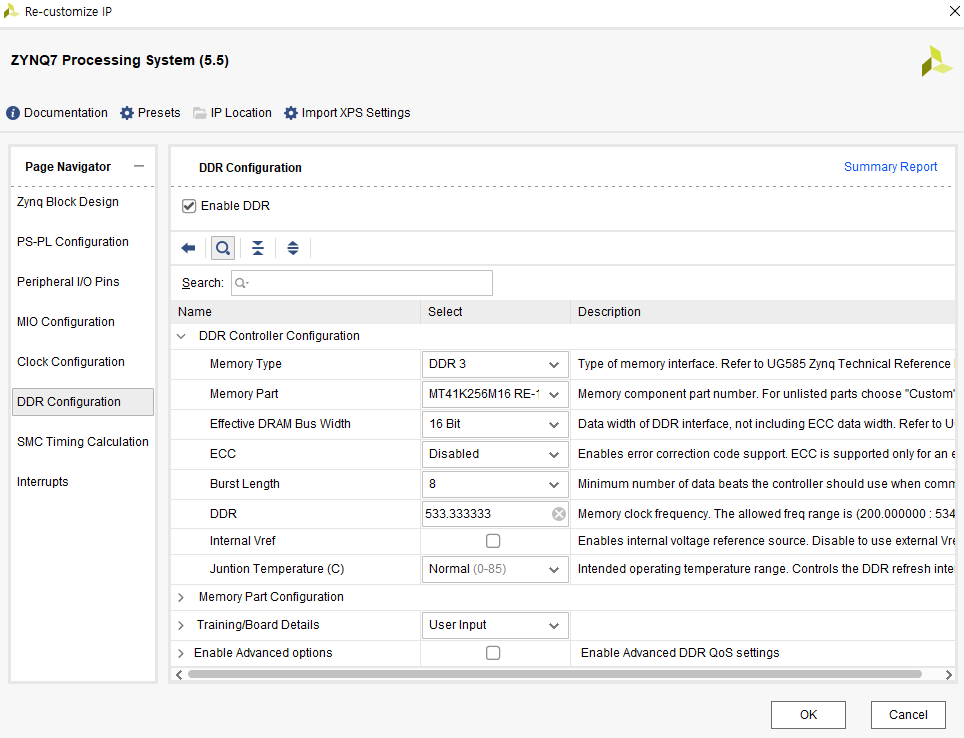Open the Presets menu

coord(159,113)
